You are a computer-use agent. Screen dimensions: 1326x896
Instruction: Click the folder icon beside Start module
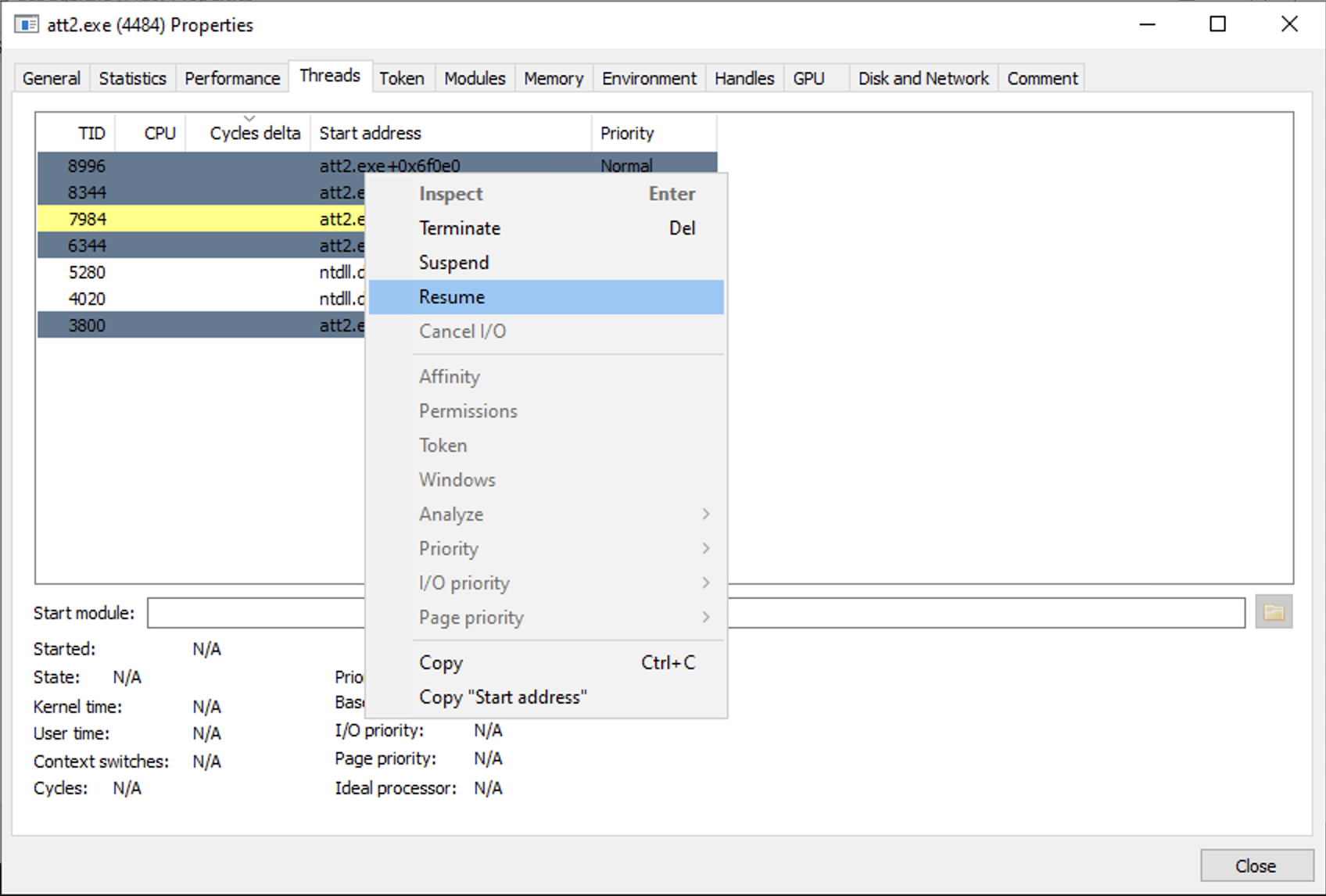click(x=1274, y=612)
